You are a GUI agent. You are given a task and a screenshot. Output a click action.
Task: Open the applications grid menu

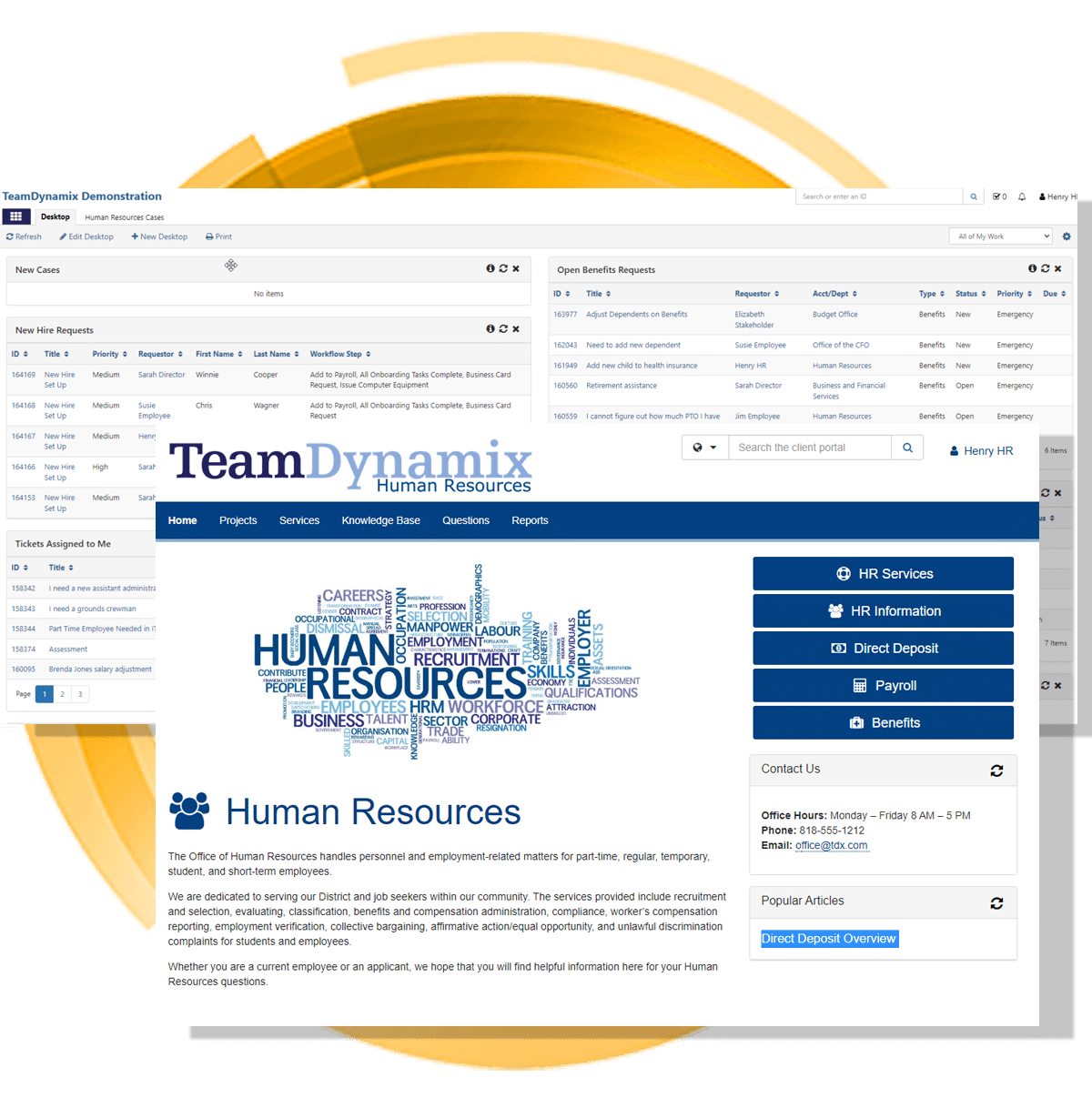click(15, 217)
